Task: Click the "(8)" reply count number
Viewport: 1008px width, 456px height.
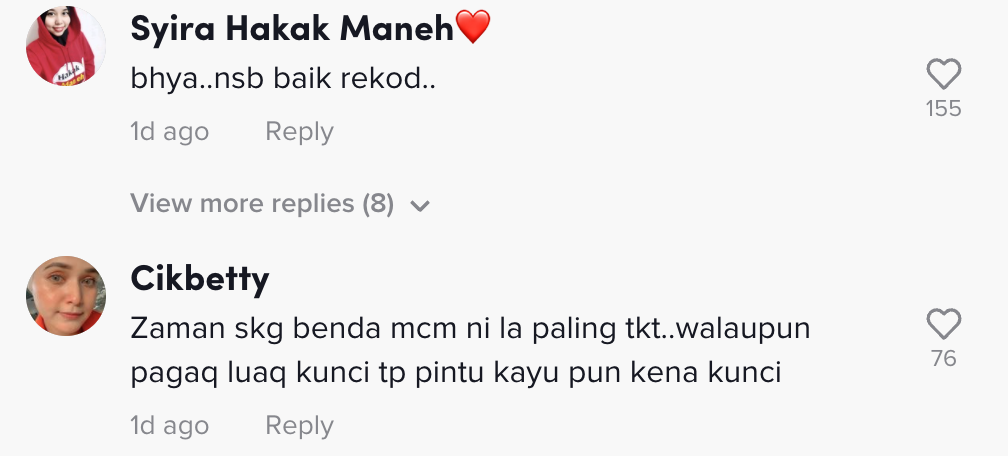Action: tap(377, 204)
